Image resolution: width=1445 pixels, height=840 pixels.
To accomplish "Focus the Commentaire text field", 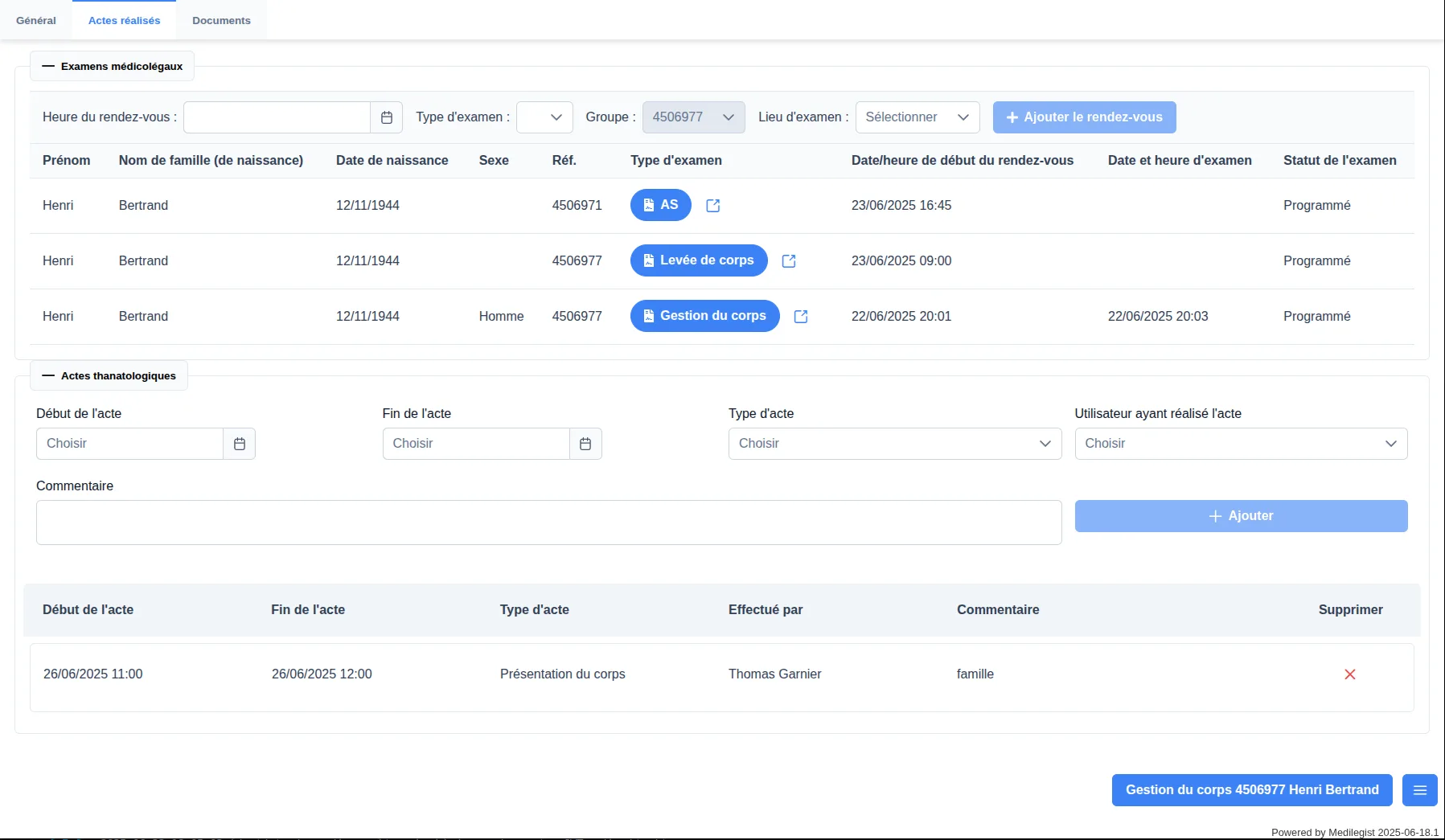I will pyautogui.click(x=548, y=522).
